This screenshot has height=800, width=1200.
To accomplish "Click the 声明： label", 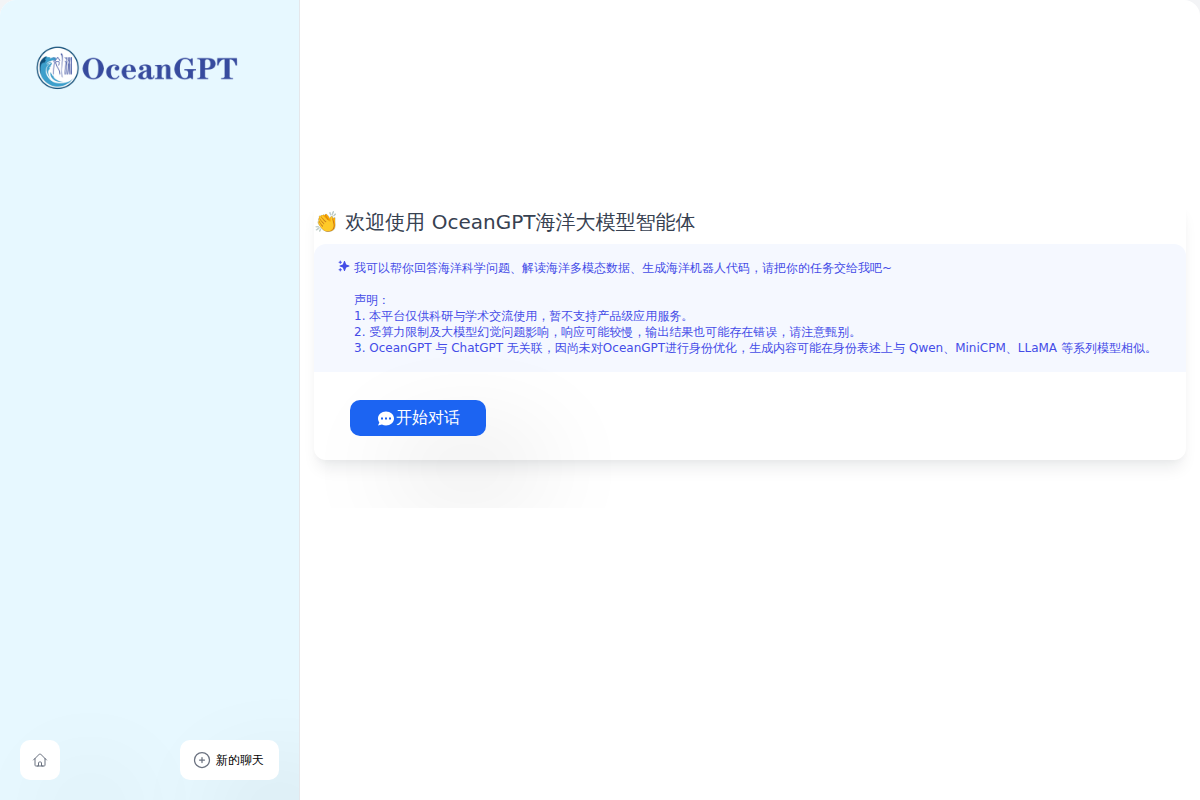I will click(x=370, y=300).
